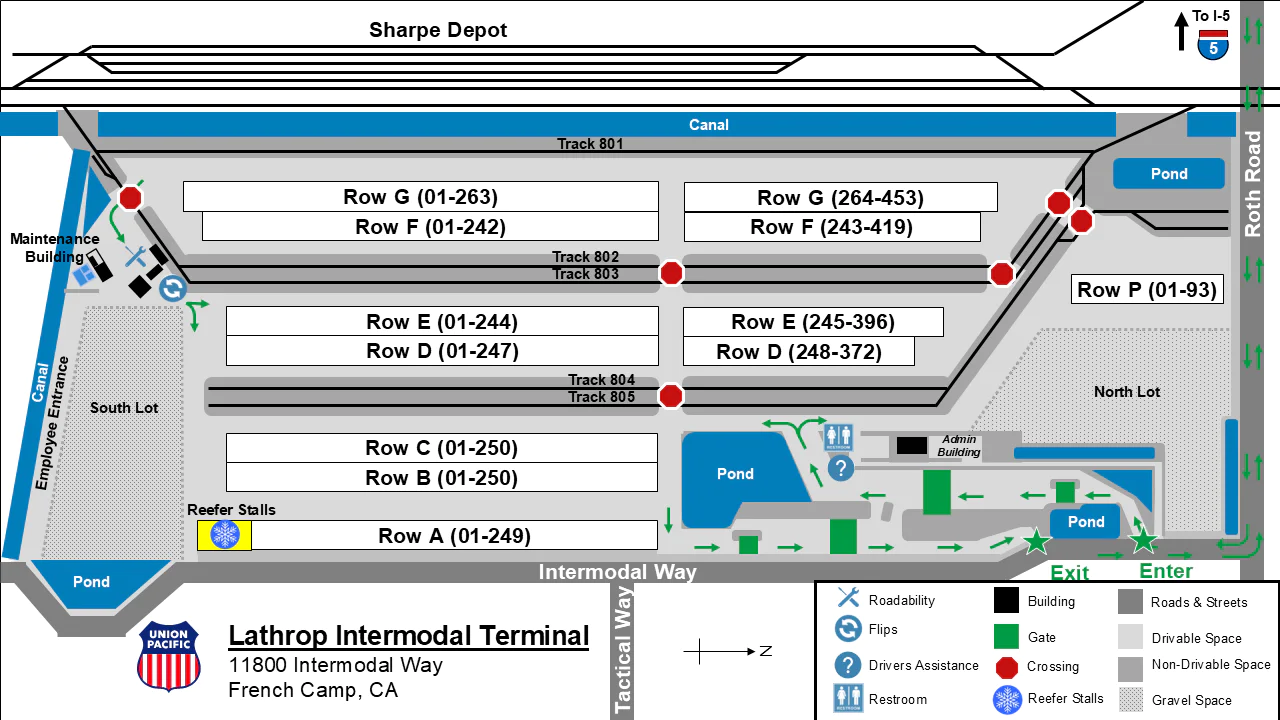1280x720 pixels.
Task: Click the Flips icon near the Maintenance Building
Action: pos(173,289)
